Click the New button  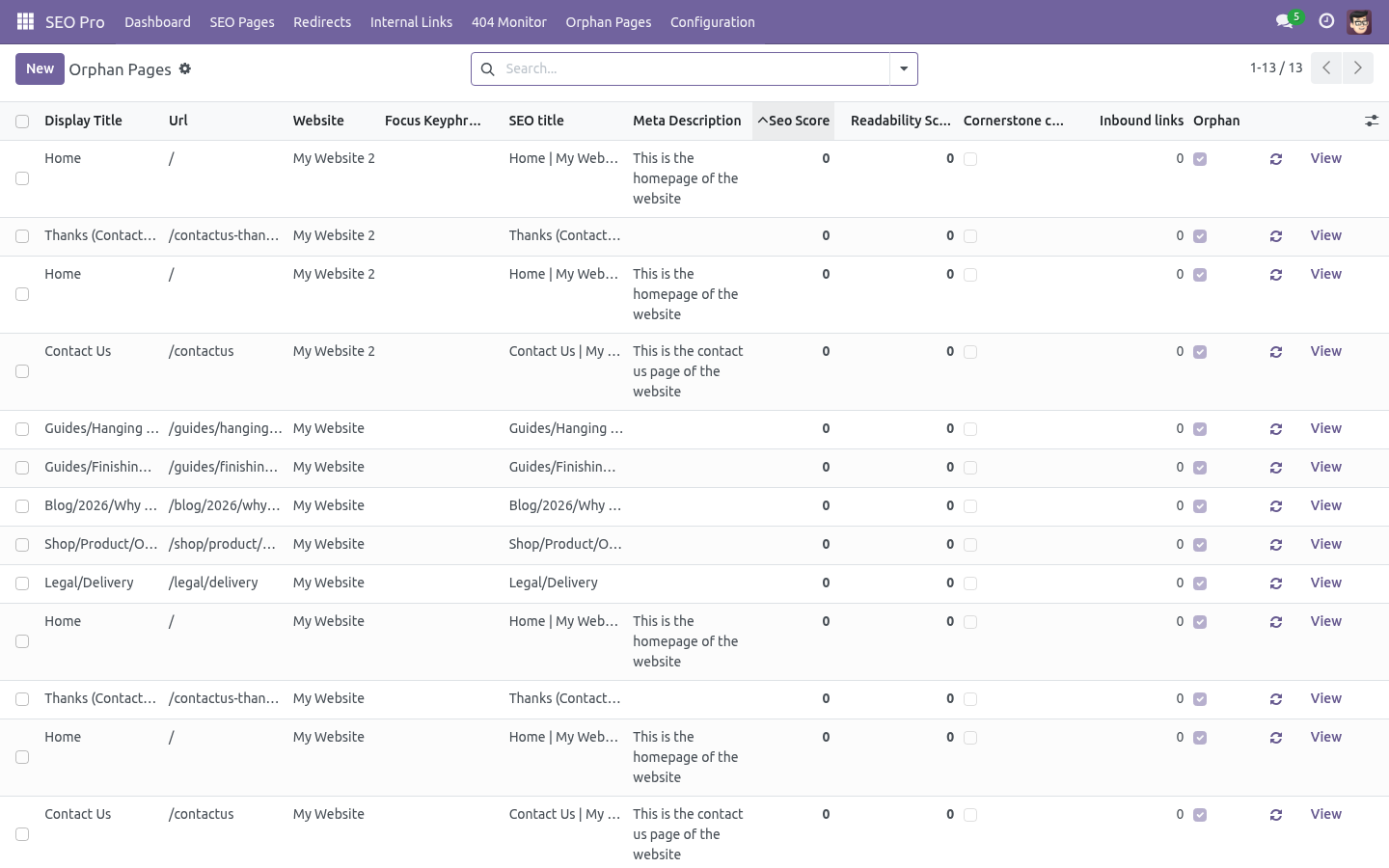[40, 68]
